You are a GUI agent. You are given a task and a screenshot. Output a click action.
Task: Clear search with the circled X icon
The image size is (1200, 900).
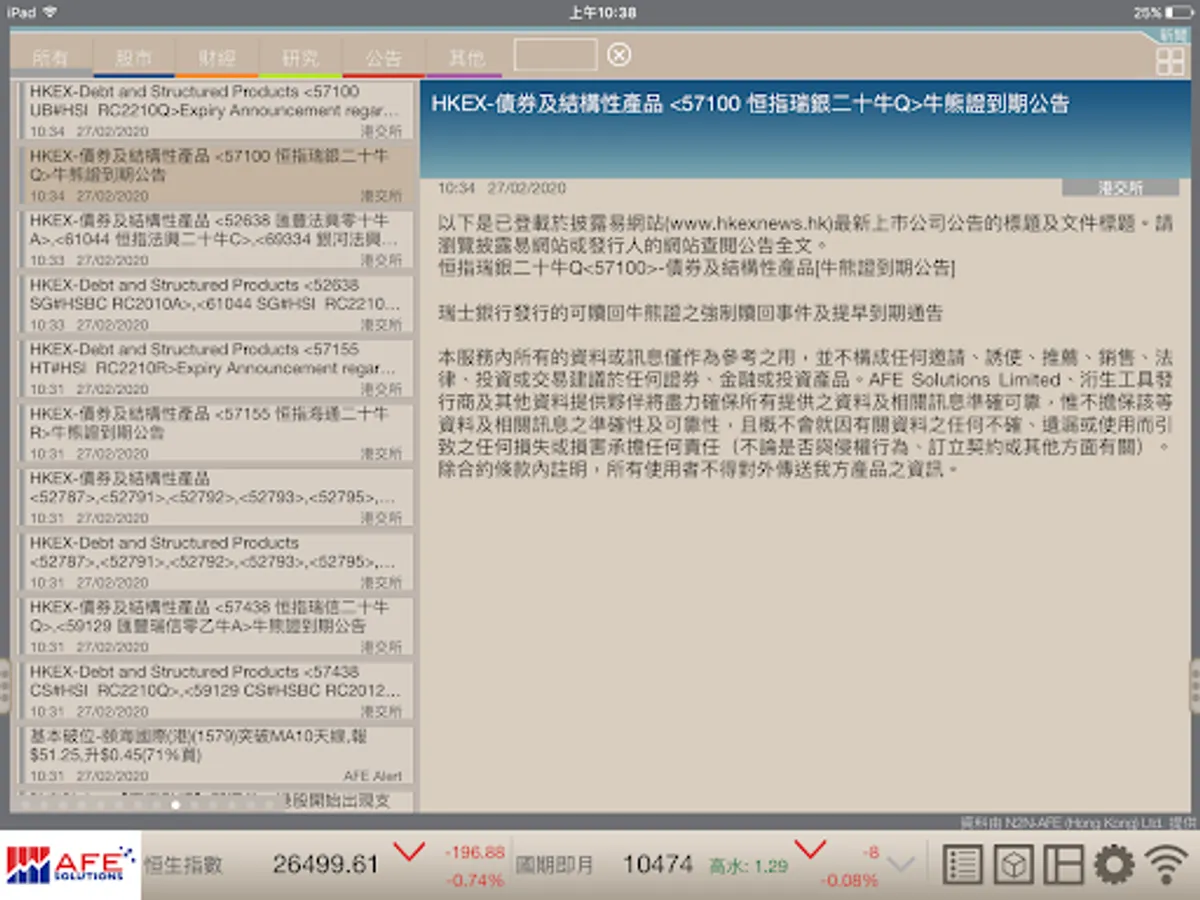[x=619, y=54]
